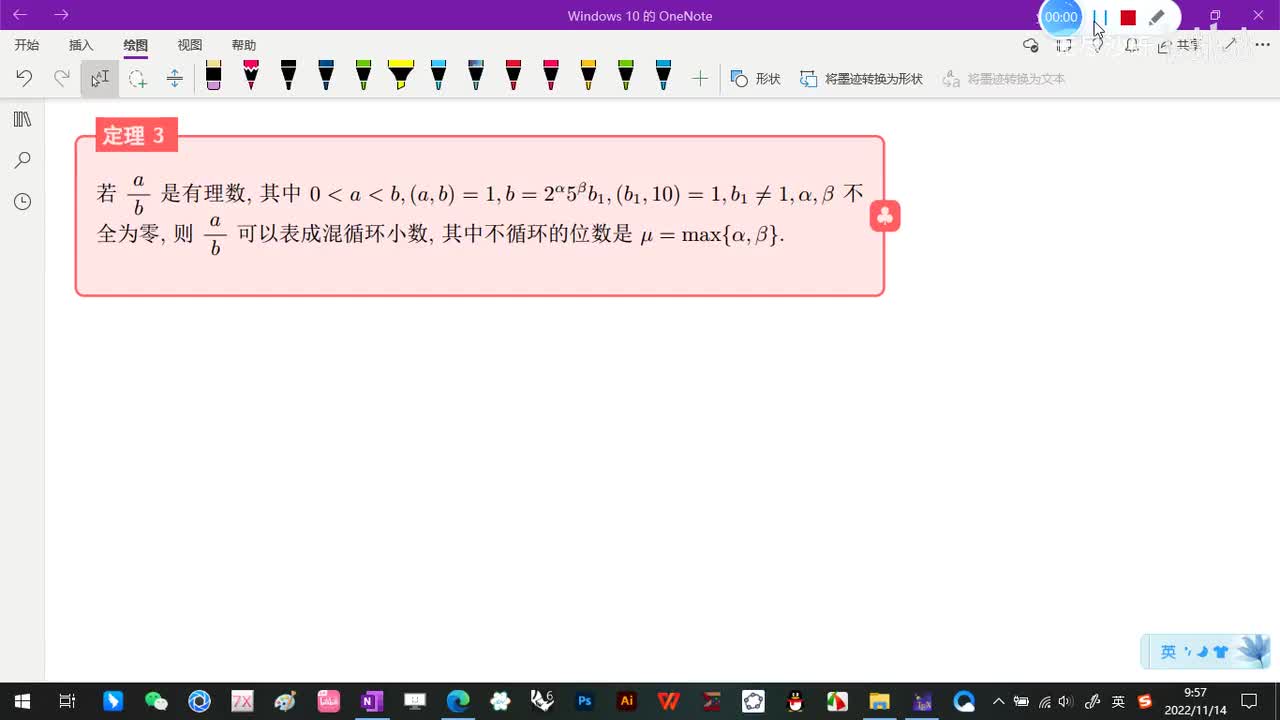Launch Illustrator from the taskbar
The height and width of the screenshot is (720, 1280).
[x=627, y=701]
